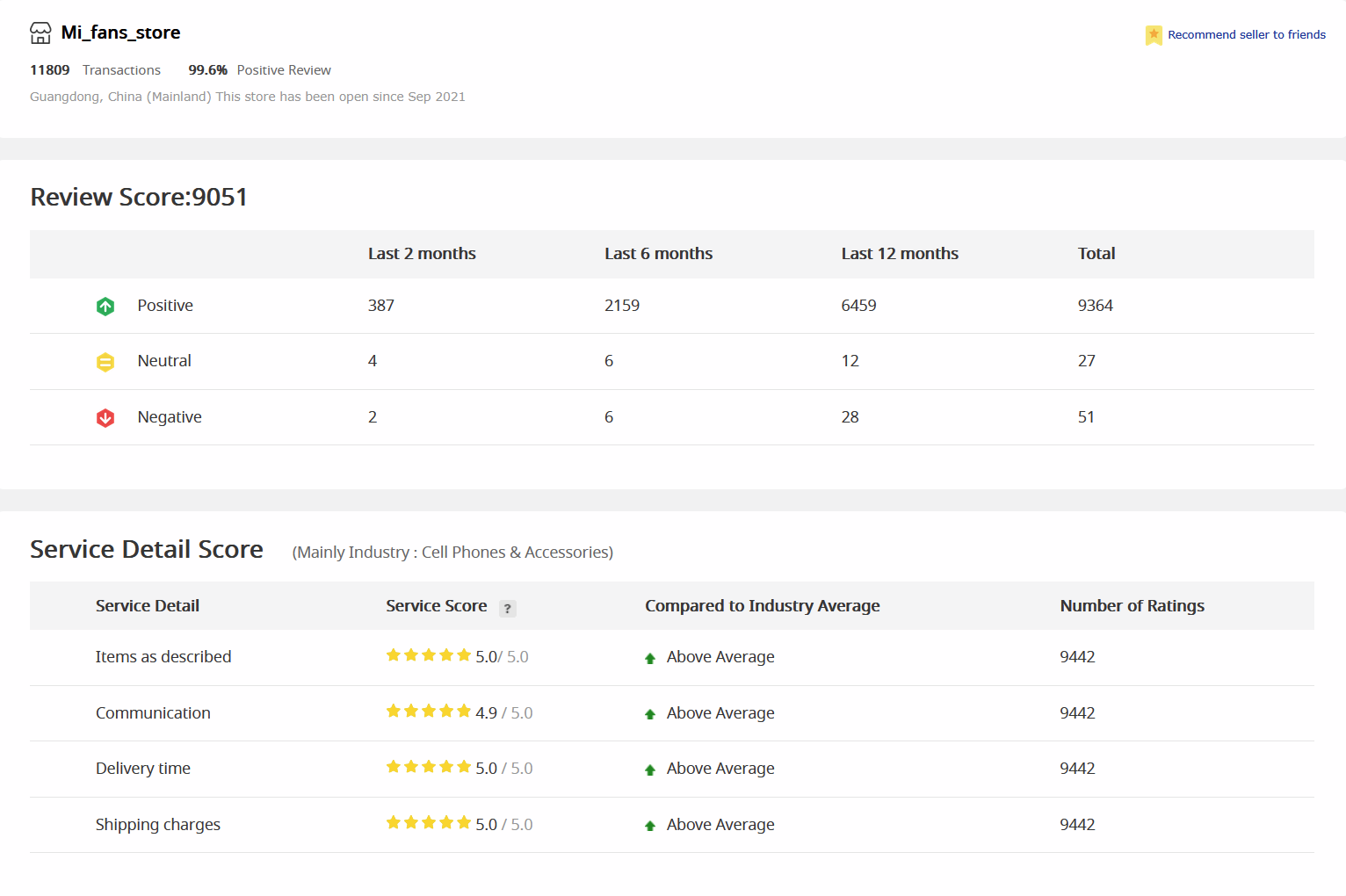The height and width of the screenshot is (896, 1346).
Task: Click the yellow star recommend icon
Action: pyautogui.click(x=1153, y=35)
